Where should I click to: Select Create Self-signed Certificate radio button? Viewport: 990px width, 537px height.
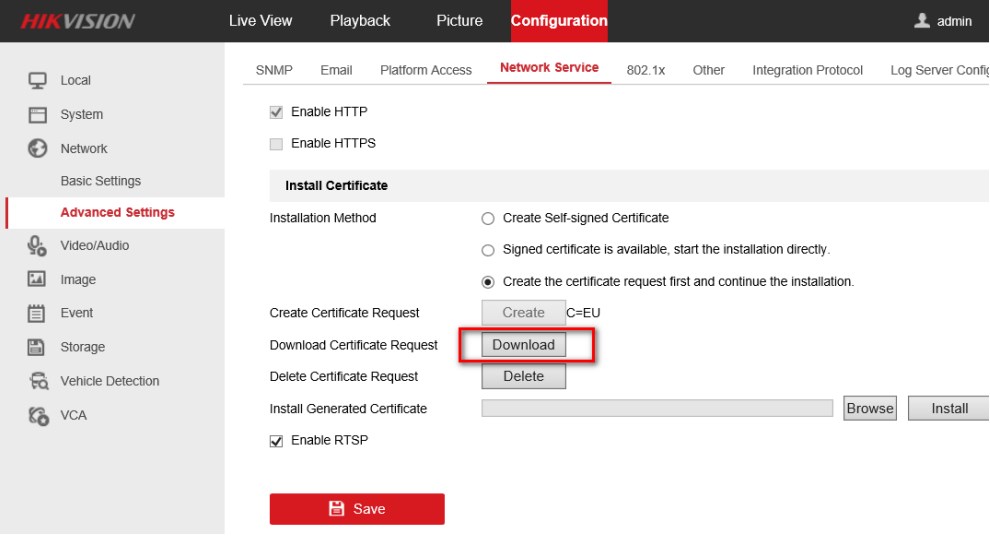click(x=488, y=218)
